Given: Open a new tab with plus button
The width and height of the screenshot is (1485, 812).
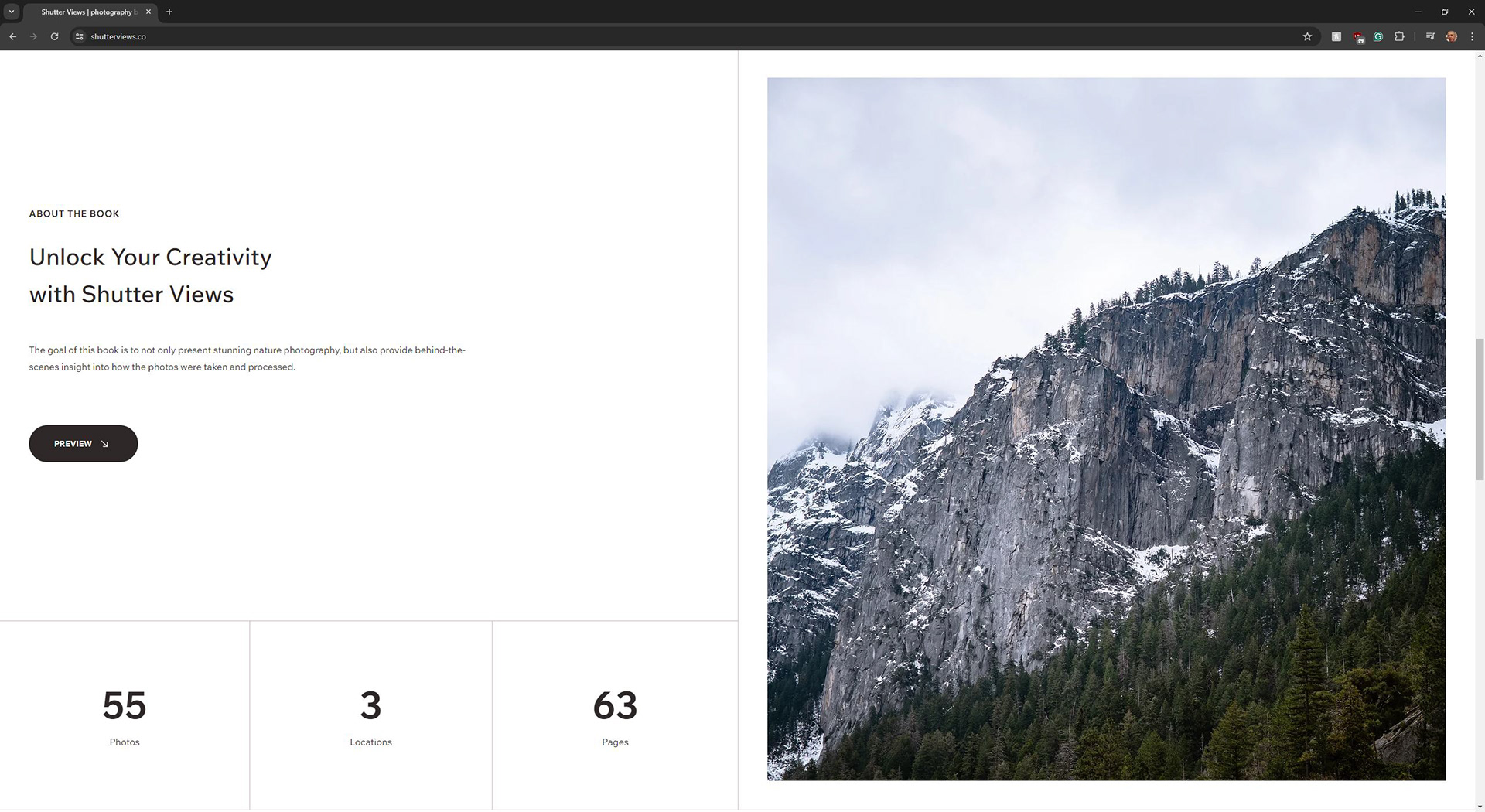Looking at the screenshot, I should point(169,12).
